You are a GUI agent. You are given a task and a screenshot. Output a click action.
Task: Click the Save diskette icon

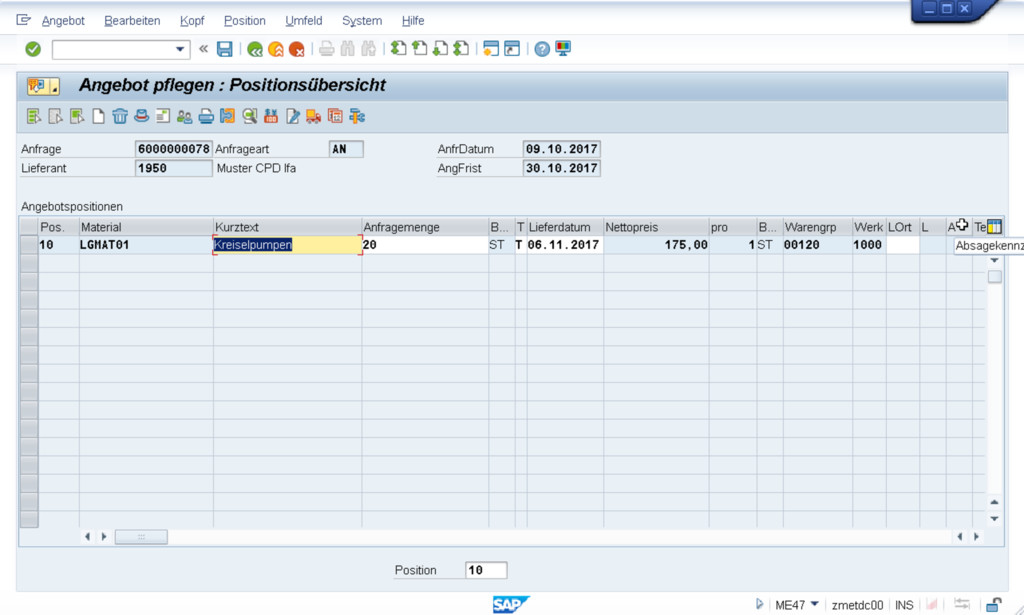[225, 49]
